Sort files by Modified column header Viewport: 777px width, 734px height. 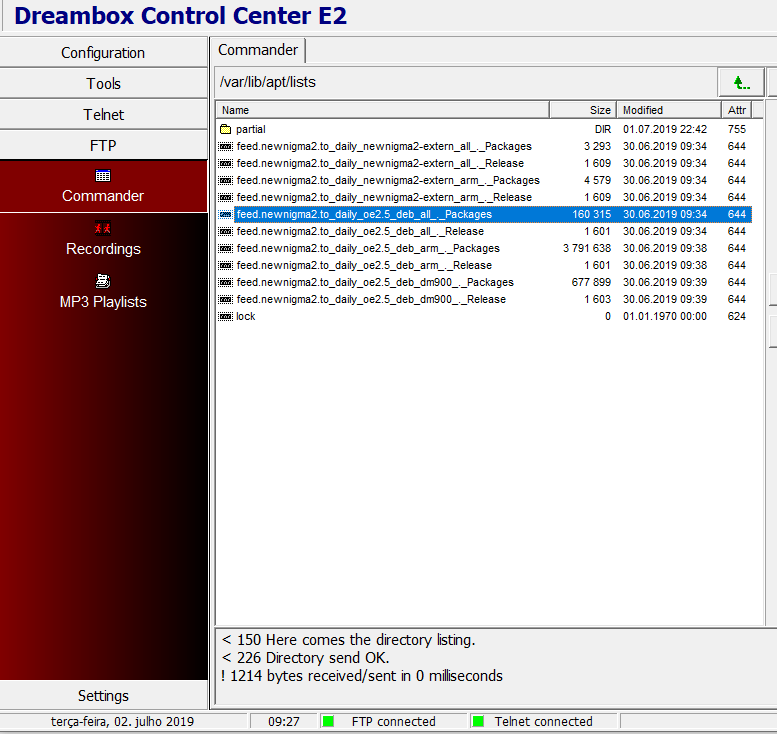(668, 110)
